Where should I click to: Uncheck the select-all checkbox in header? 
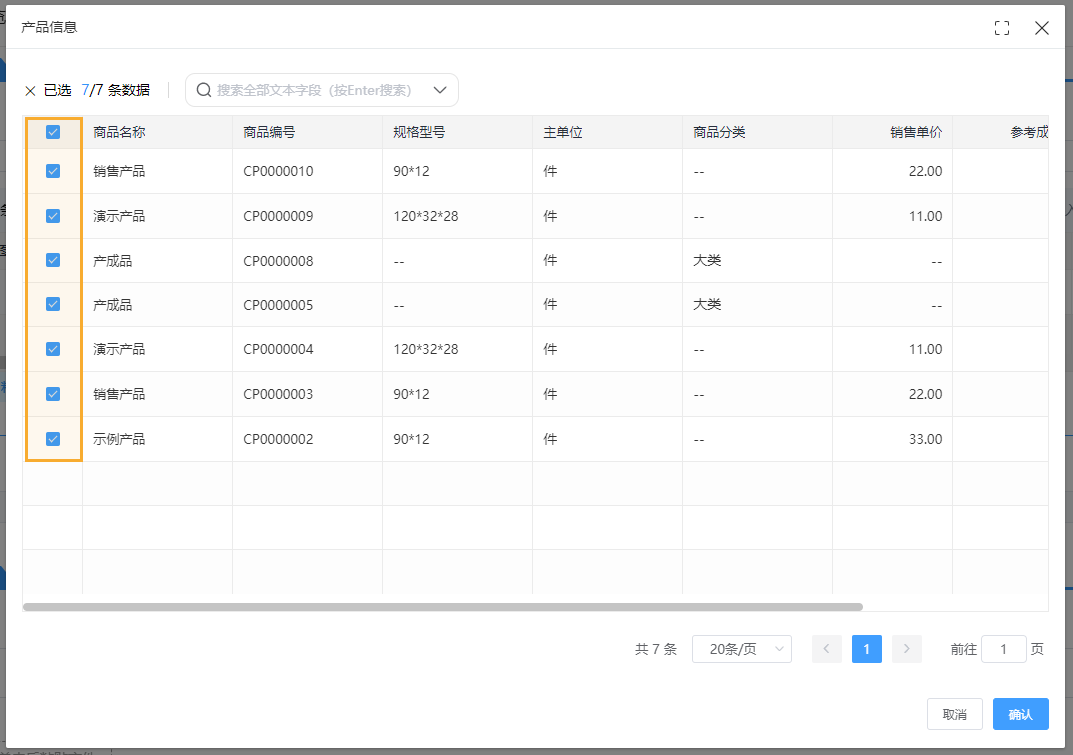[52, 131]
